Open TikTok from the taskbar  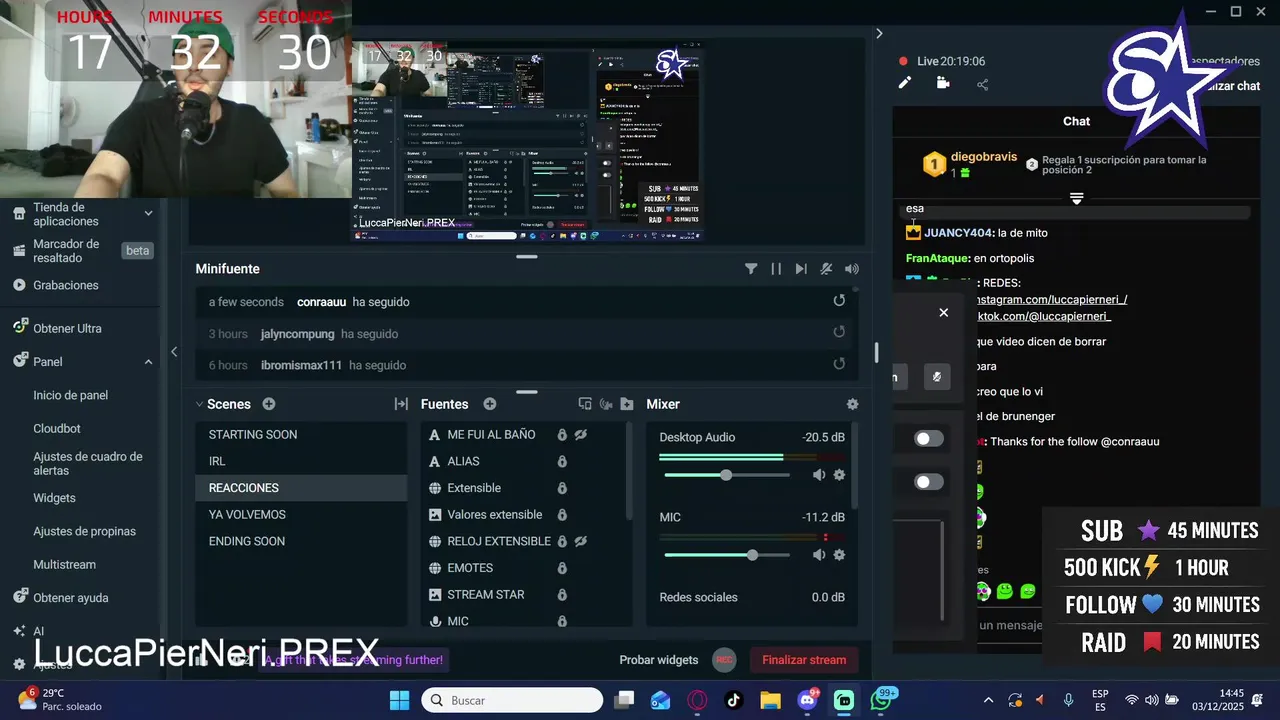click(733, 700)
